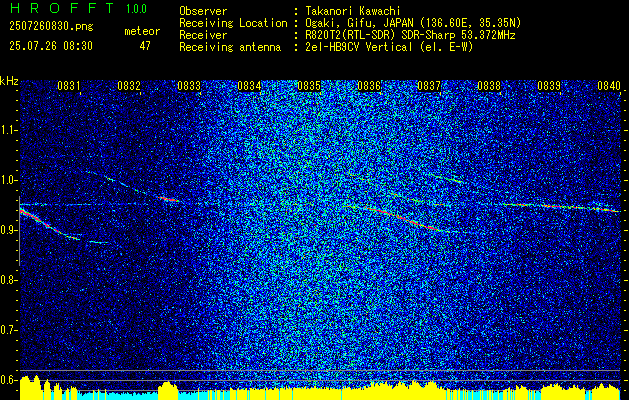Click the gray vertical marker bar at left edge
This screenshot has height=400, width=629.
(x=19, y=231)
